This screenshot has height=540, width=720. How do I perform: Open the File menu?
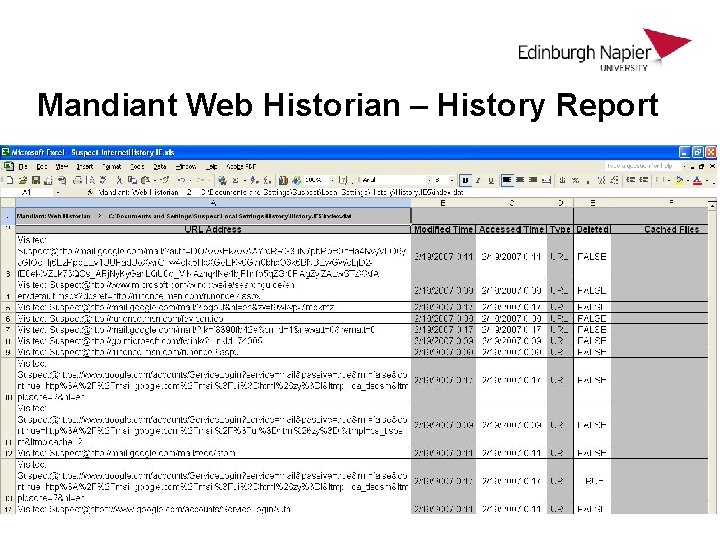click(23, 167)
